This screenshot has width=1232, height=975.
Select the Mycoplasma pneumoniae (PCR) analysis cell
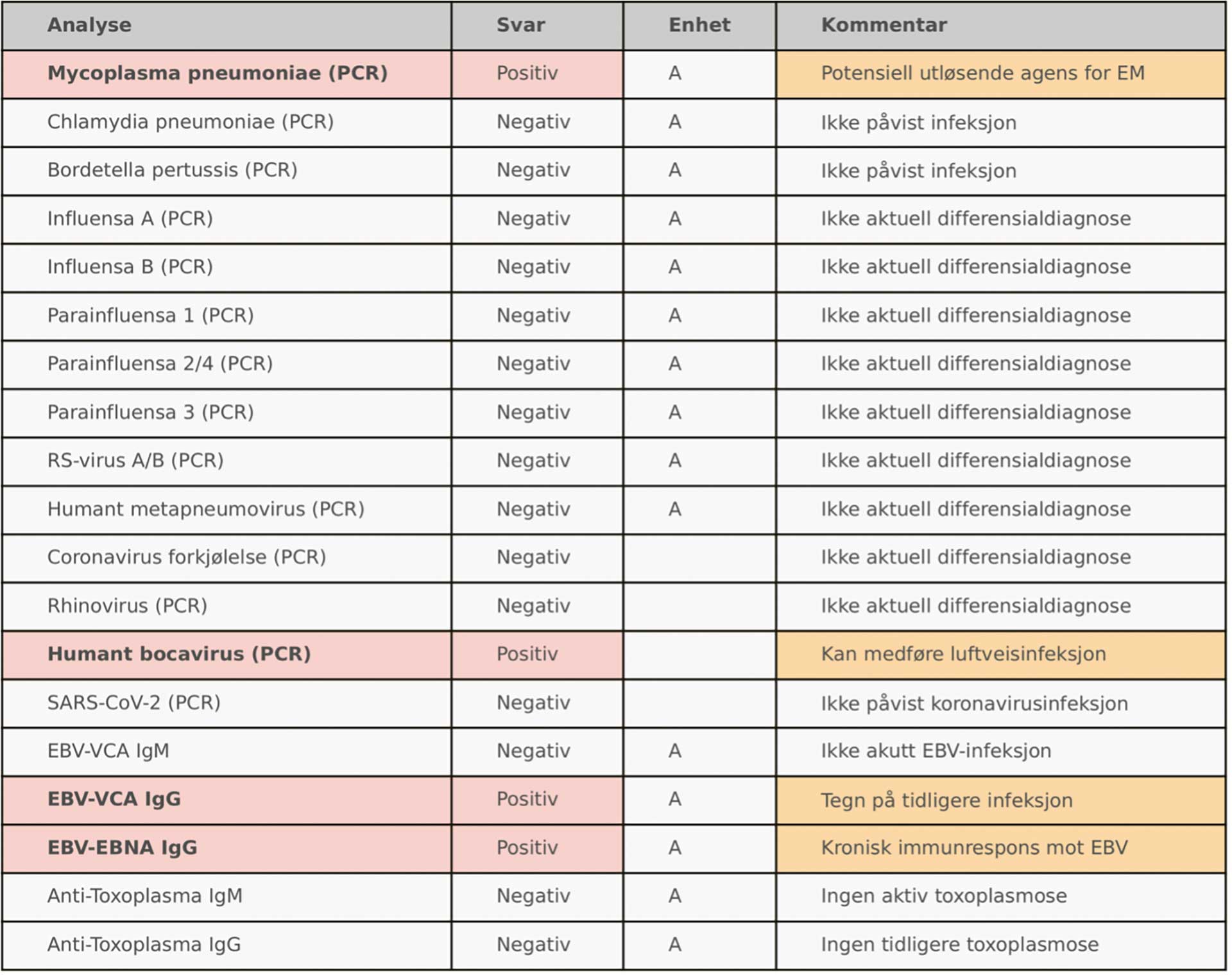[x=218, y=73]
